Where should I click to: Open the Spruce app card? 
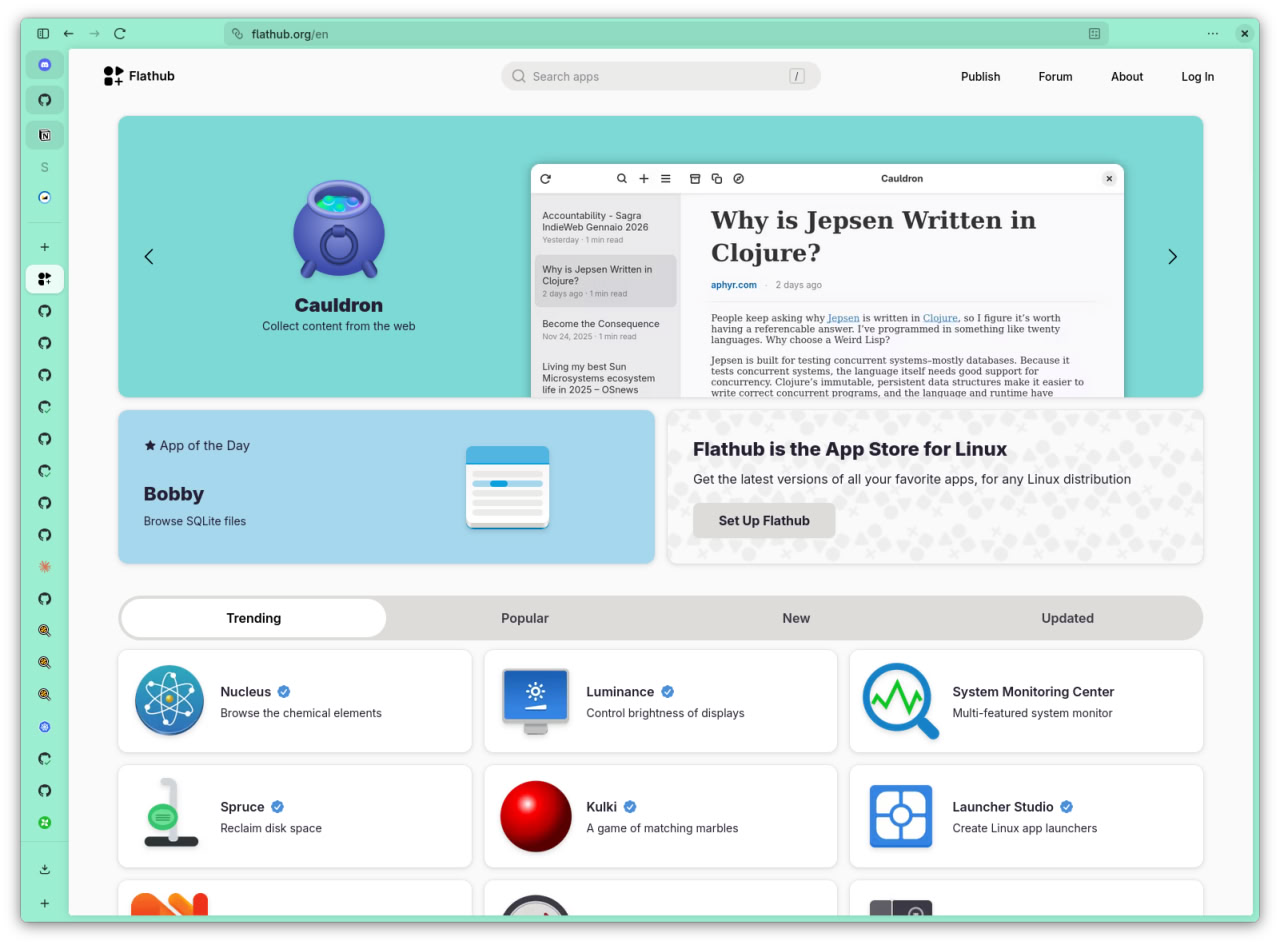(295, 816)
